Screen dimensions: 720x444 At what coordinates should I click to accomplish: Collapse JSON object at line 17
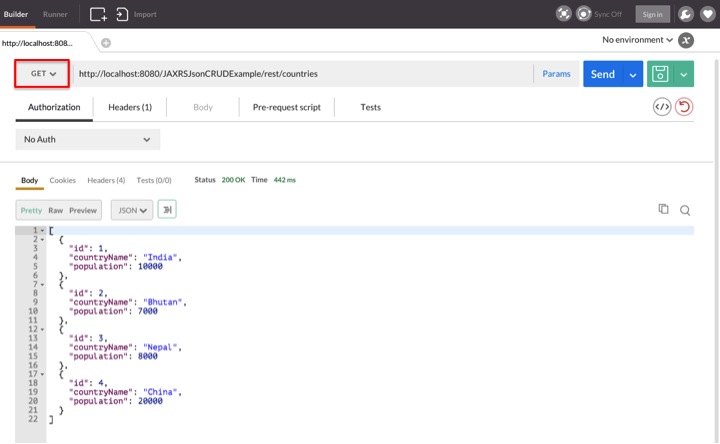tap(42, 374)
